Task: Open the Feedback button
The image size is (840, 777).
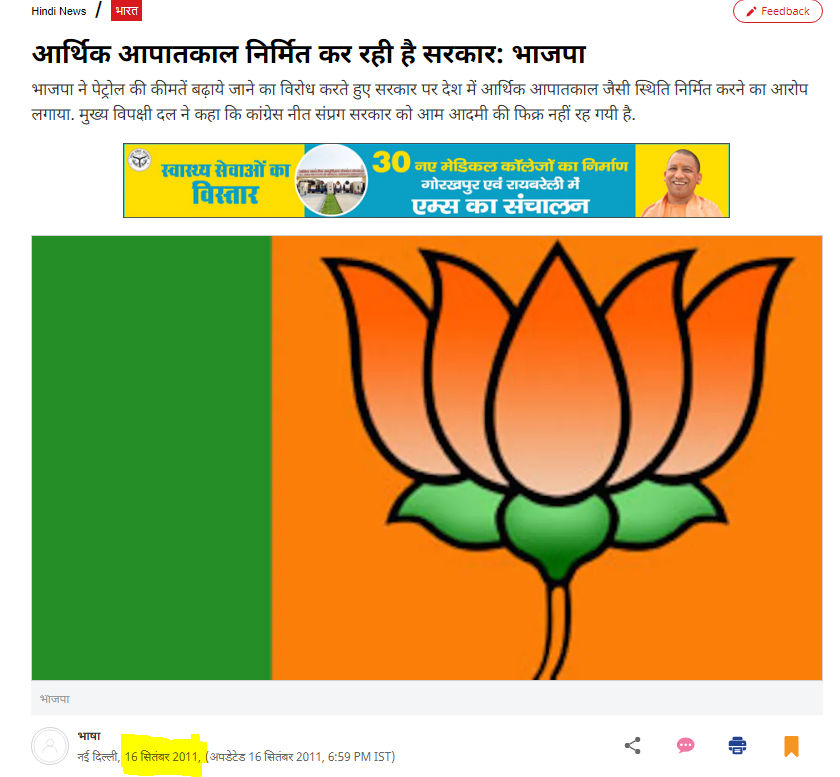Action: coord(777,11)
